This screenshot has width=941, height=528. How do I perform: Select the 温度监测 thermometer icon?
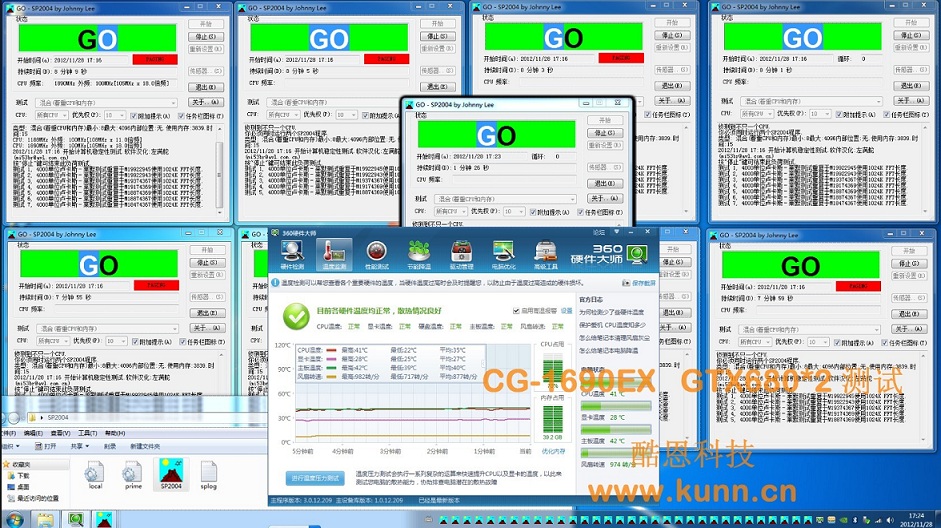pos(334,254)
